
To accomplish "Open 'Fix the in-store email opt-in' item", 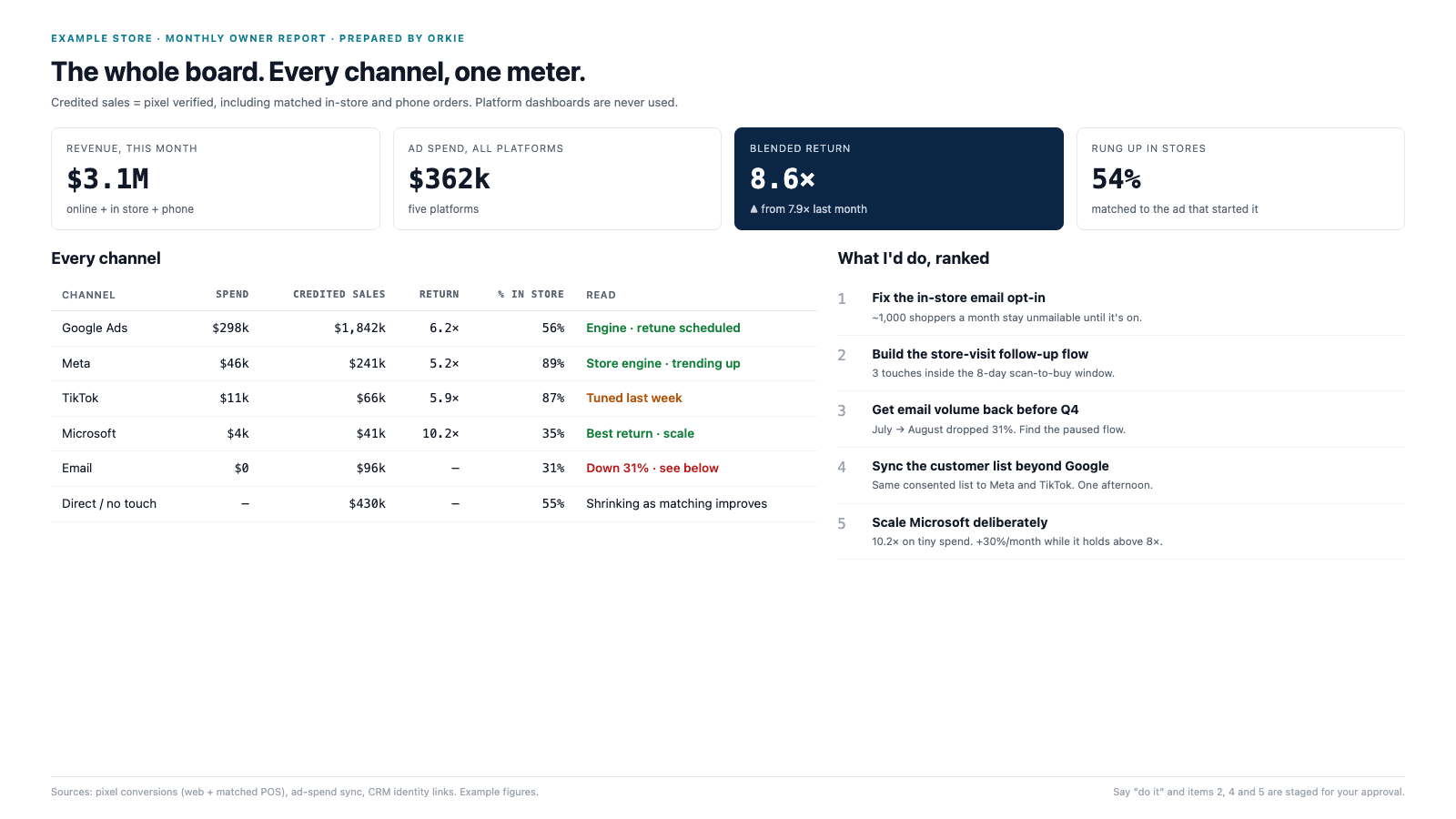I will tap(958, 298).
